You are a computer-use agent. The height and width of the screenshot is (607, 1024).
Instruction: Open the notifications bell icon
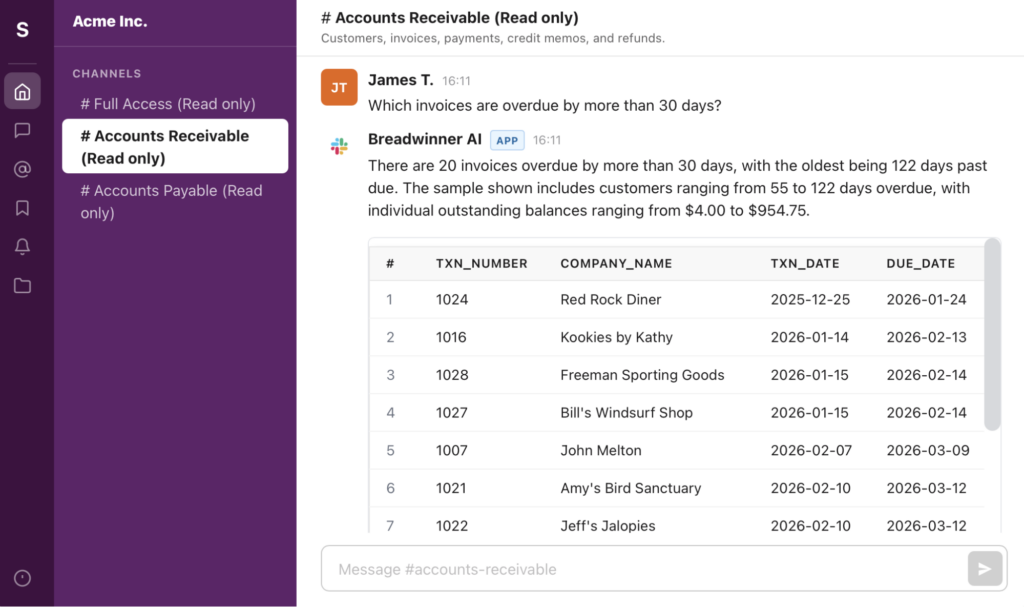(22, 246)
